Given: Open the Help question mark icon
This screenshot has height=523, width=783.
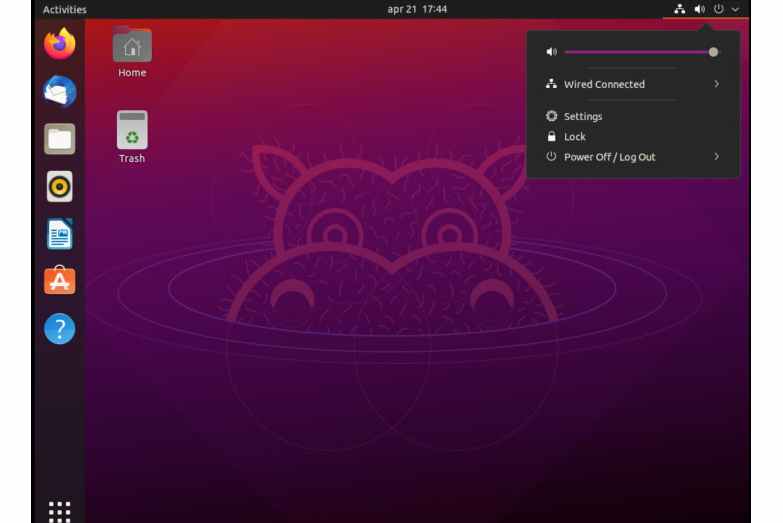Looking at the screenshot, I should pyautogui.click(x=60, y=329).
